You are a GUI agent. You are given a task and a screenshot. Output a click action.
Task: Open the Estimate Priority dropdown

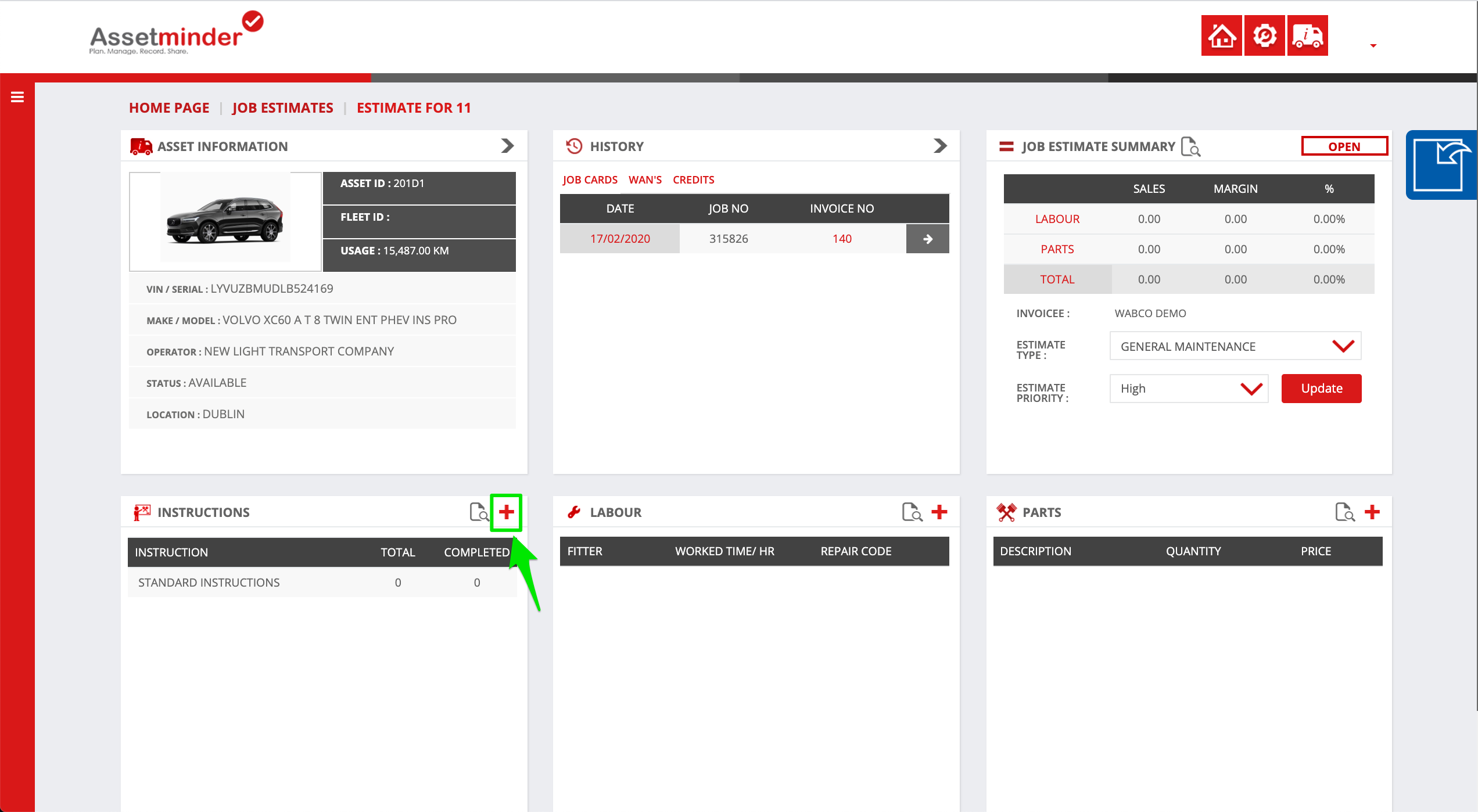(x=1189, y=389)
